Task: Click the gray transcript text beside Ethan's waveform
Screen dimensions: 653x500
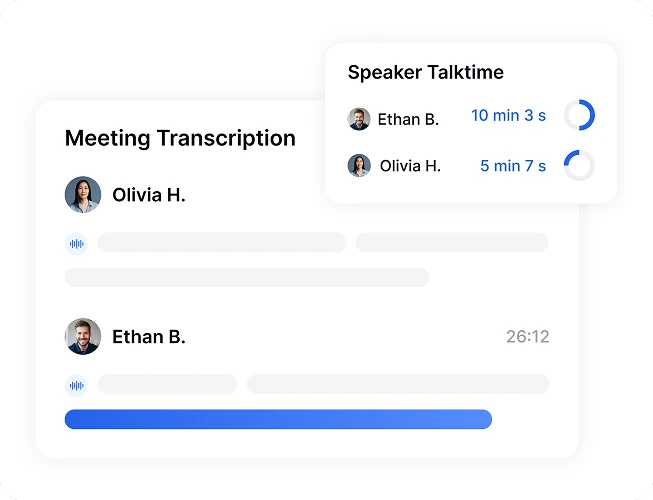Action: pyautogui.click(x=167, y=384)
